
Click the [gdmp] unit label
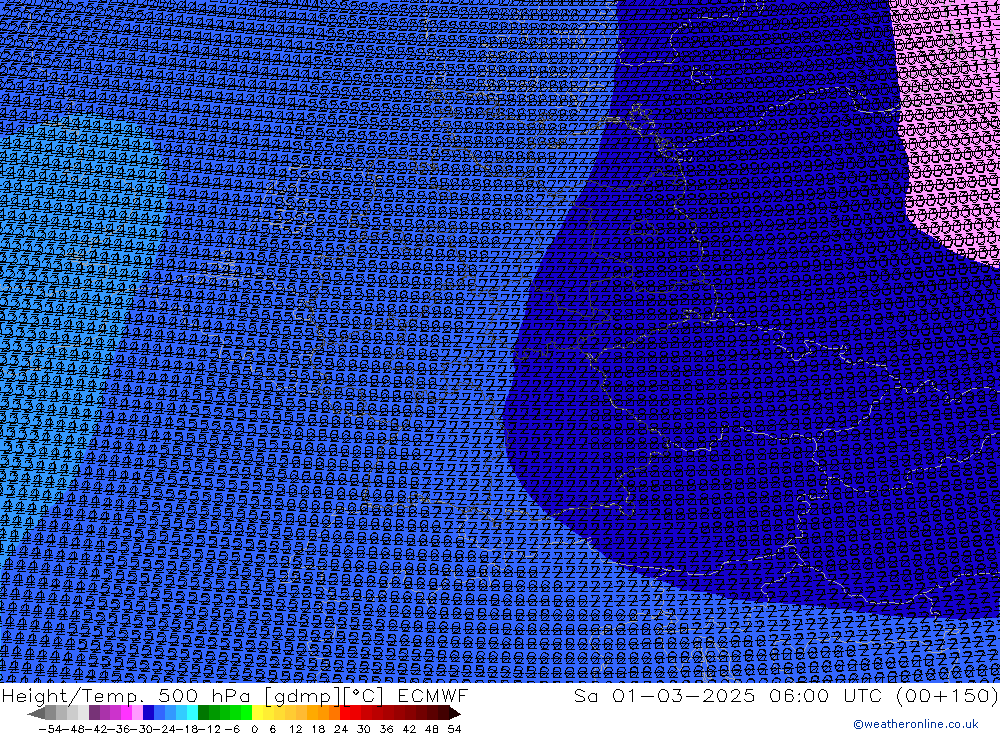pyautogui.click(x=314, y=695)
